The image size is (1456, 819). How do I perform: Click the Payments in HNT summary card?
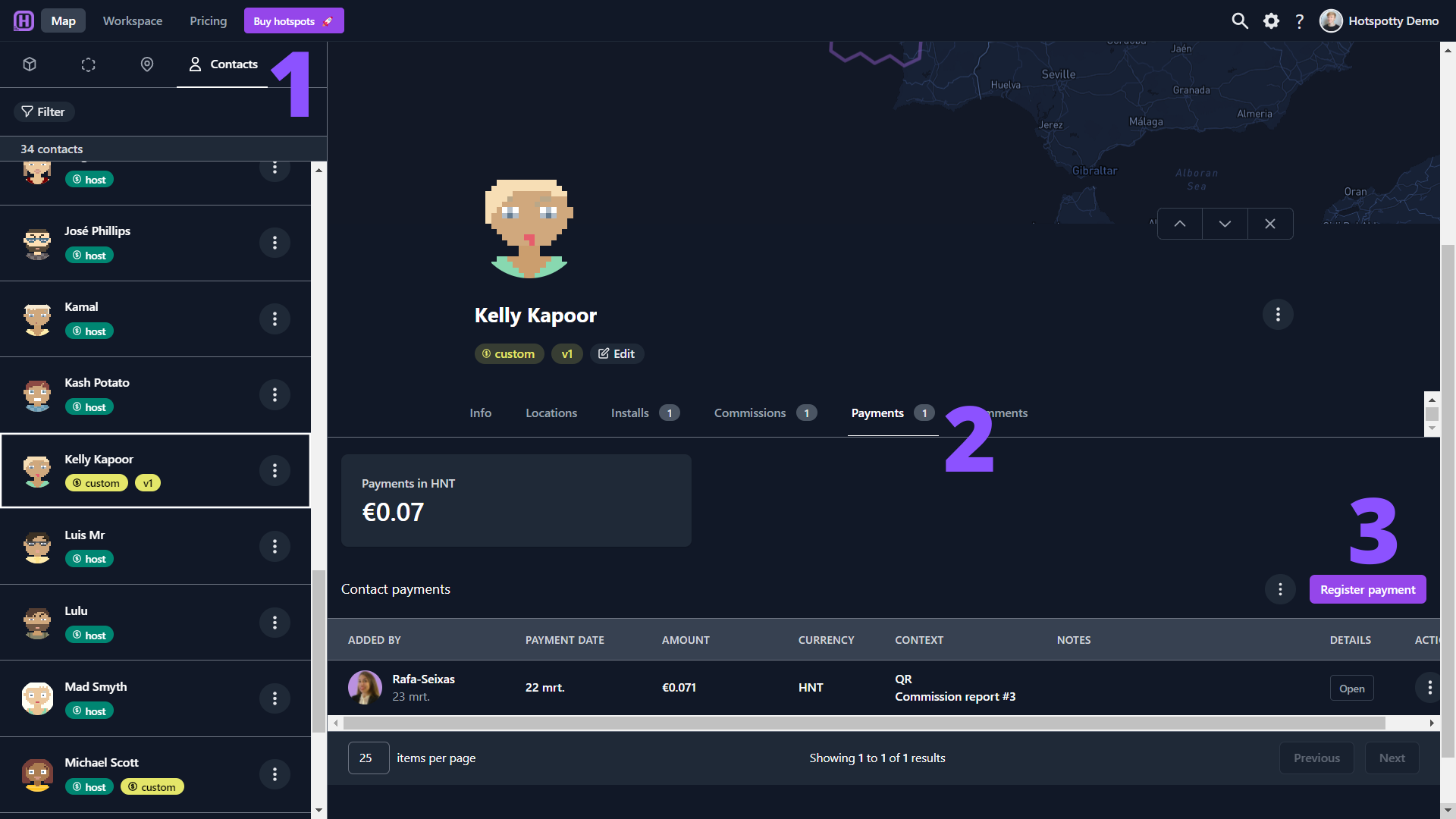[516, 500]
